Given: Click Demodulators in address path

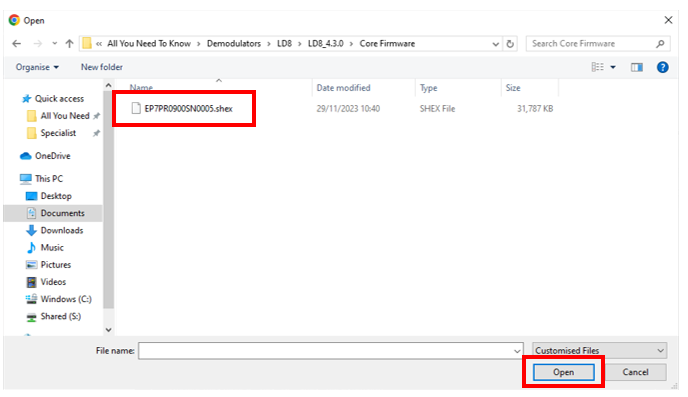Looking at the screenshot, I should point(233,43).
